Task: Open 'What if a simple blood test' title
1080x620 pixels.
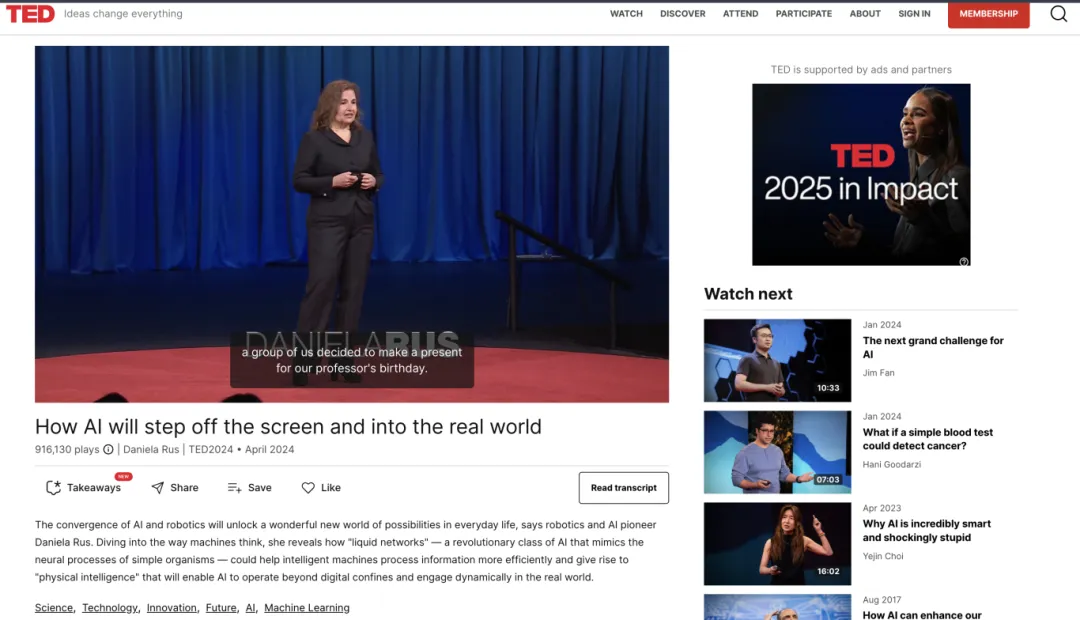Action: pyautogui.click(x=927, y=439)
